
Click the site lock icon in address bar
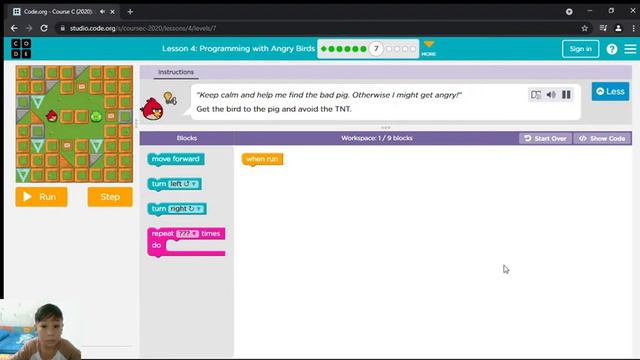(62, 28)
